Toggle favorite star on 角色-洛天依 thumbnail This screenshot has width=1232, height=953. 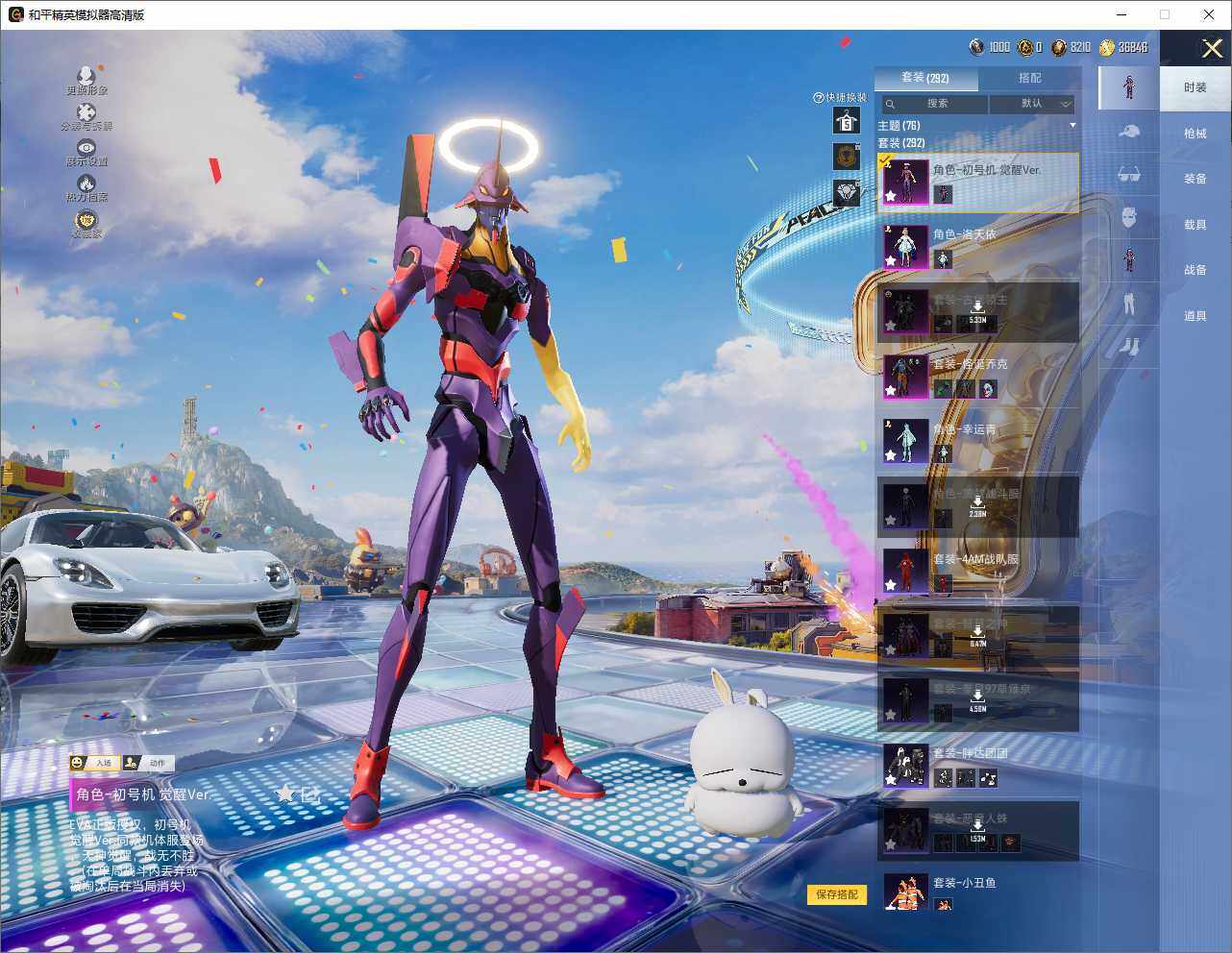[891, 260]
